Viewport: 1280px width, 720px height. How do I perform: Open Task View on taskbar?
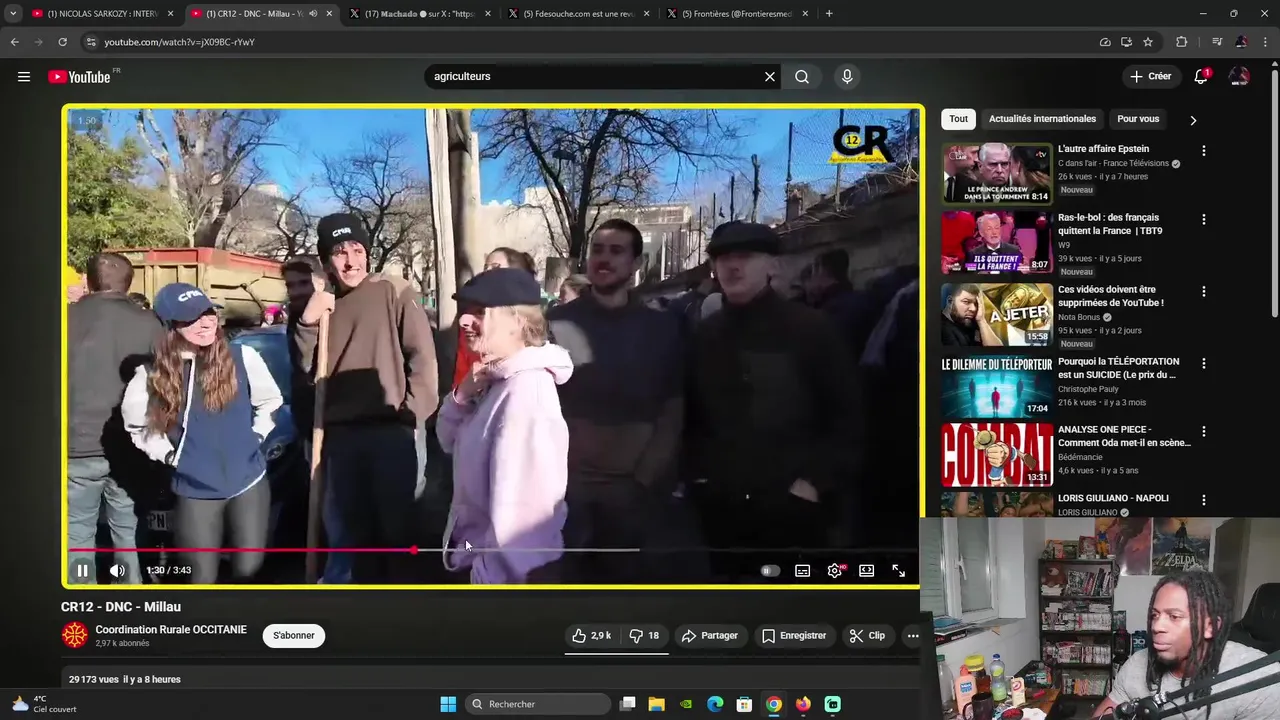pyautogui.click(x=628, y=704)
